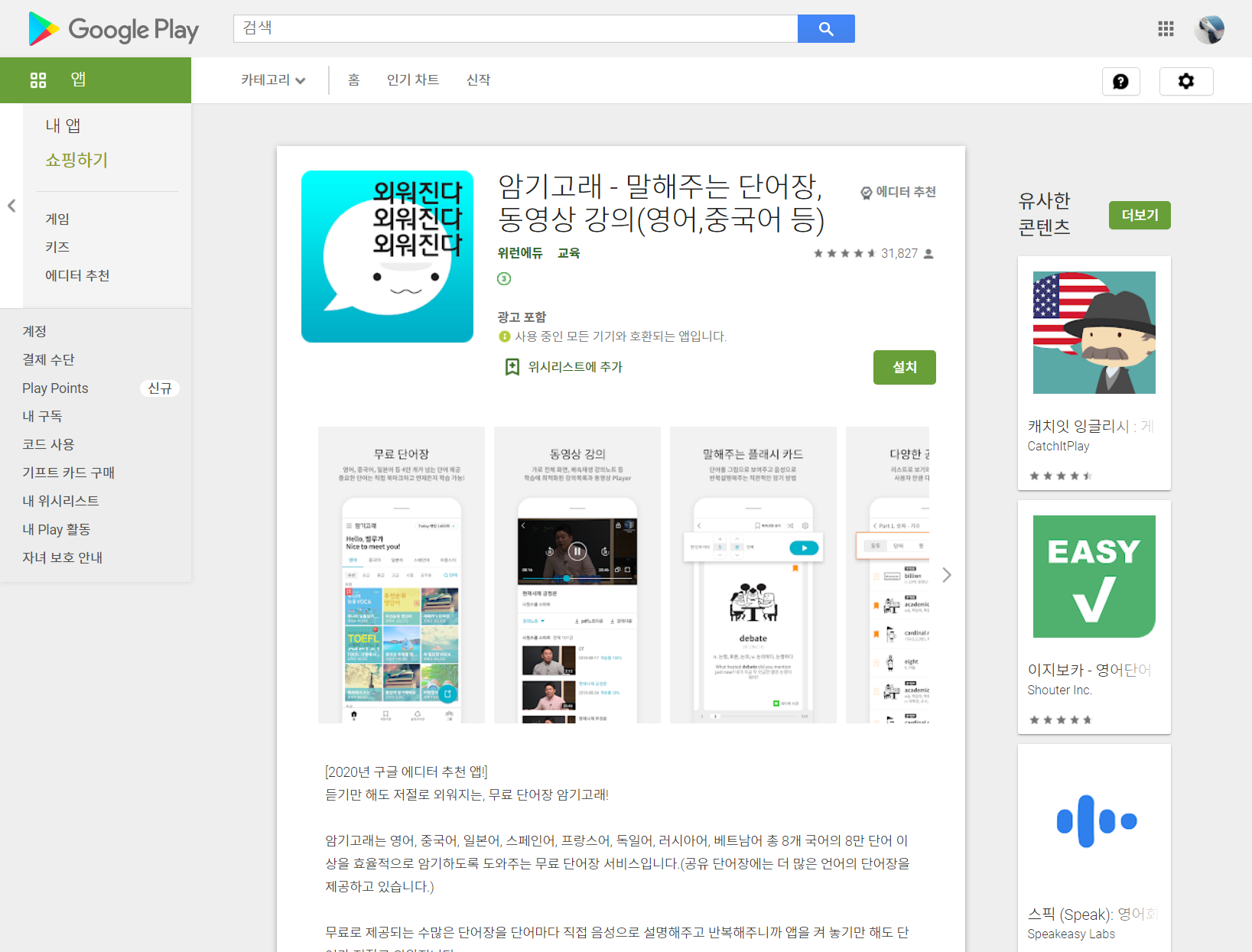Open the 교육 category link

pyautogui.click(x=568, y=253)
